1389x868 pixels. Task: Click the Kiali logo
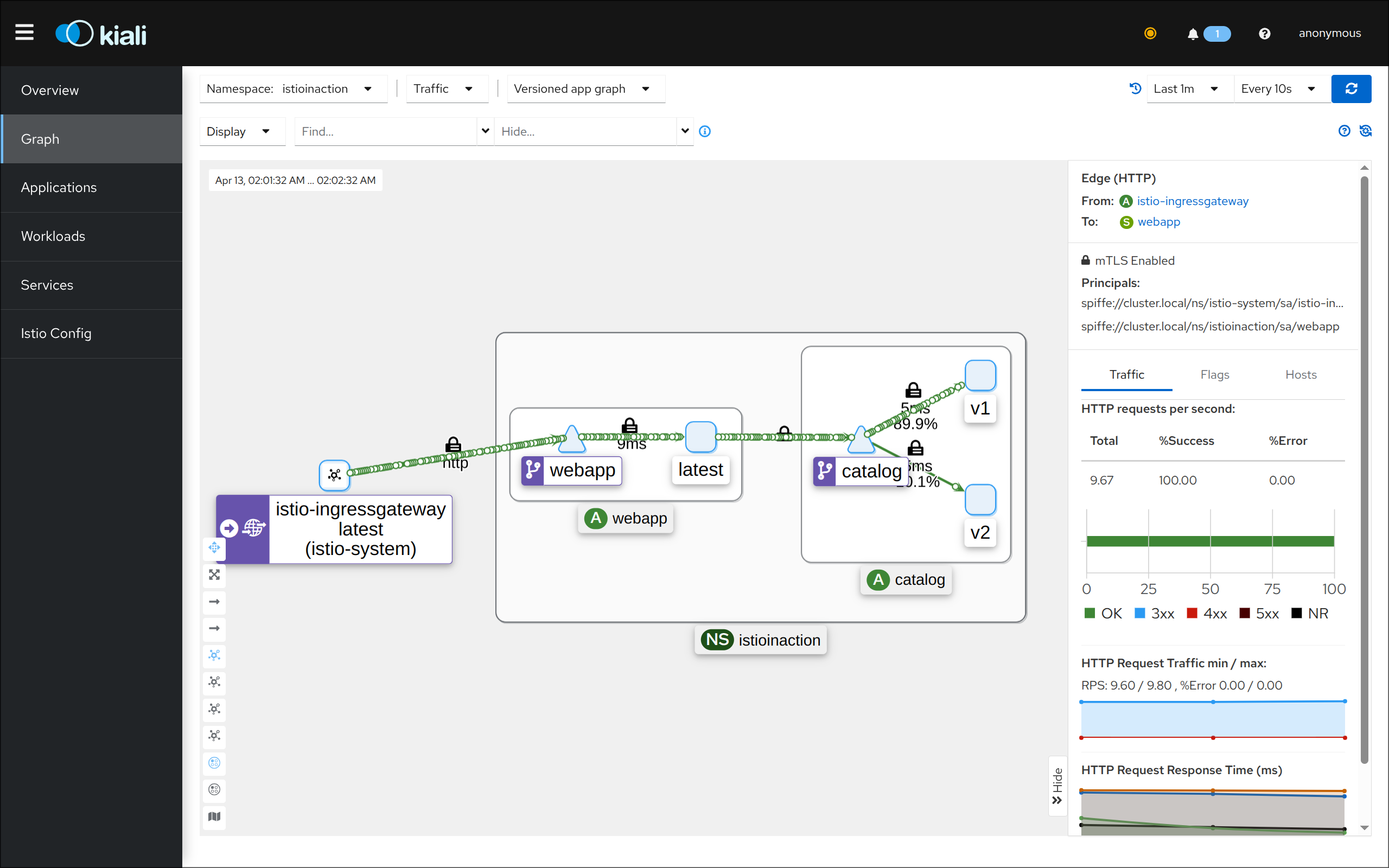pos(101,34)
